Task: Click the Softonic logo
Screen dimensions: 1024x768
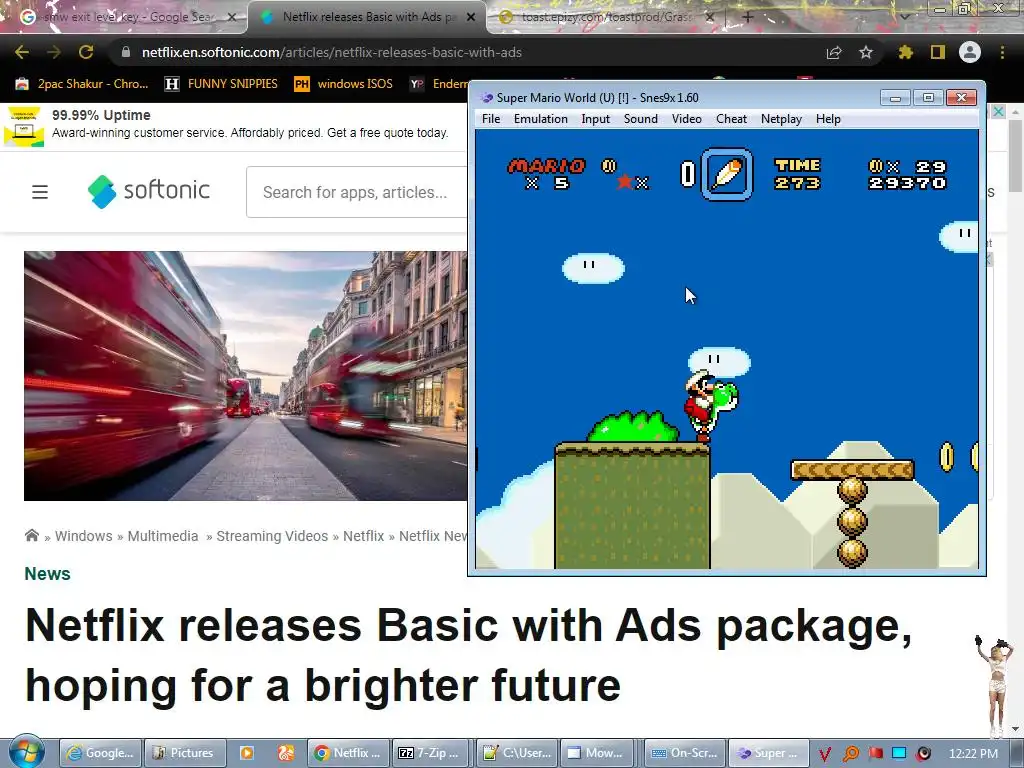Action: (x=149, y=191)
